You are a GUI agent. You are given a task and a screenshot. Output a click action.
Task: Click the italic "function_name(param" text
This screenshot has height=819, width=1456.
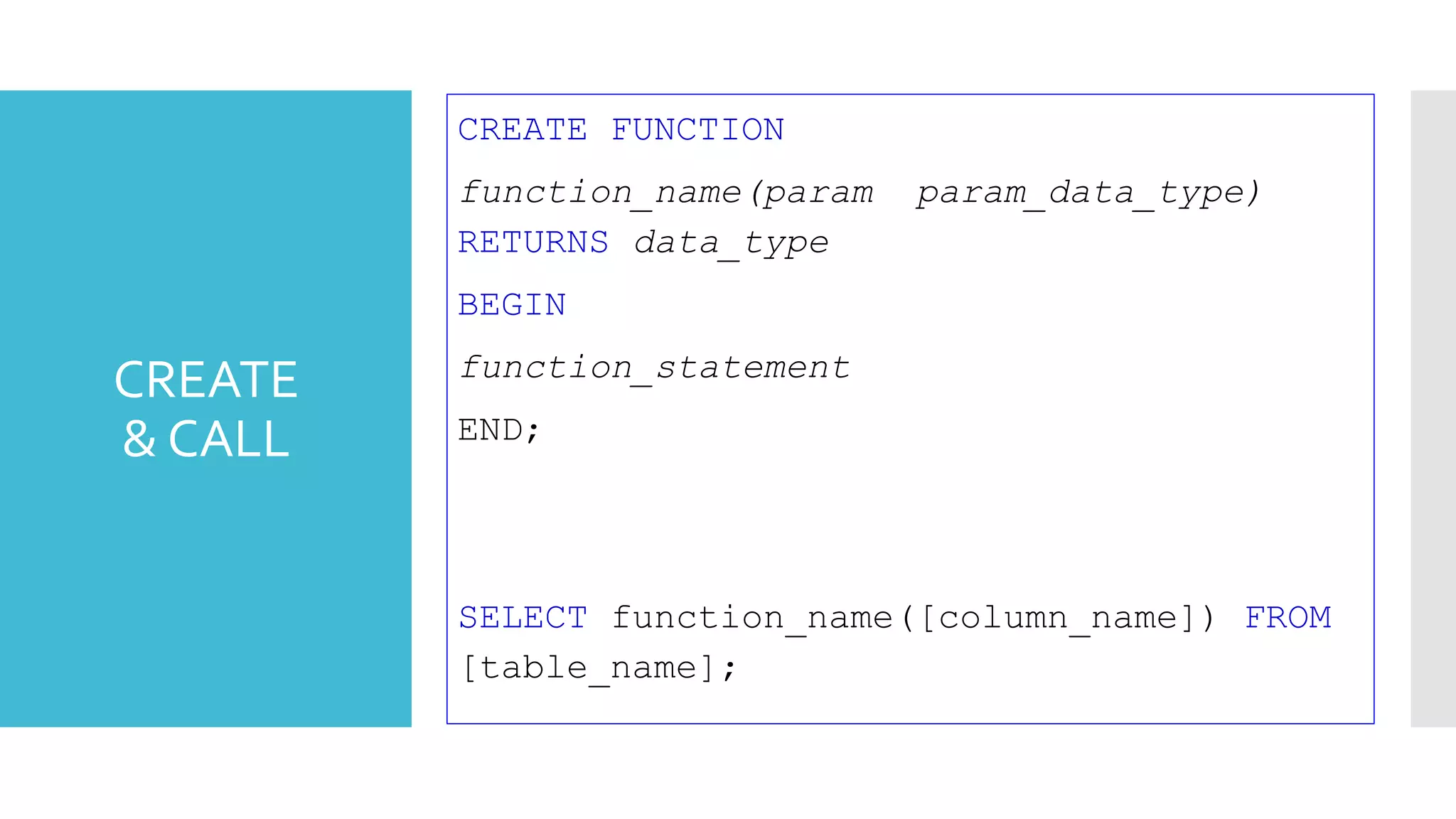tap(667, 193)
